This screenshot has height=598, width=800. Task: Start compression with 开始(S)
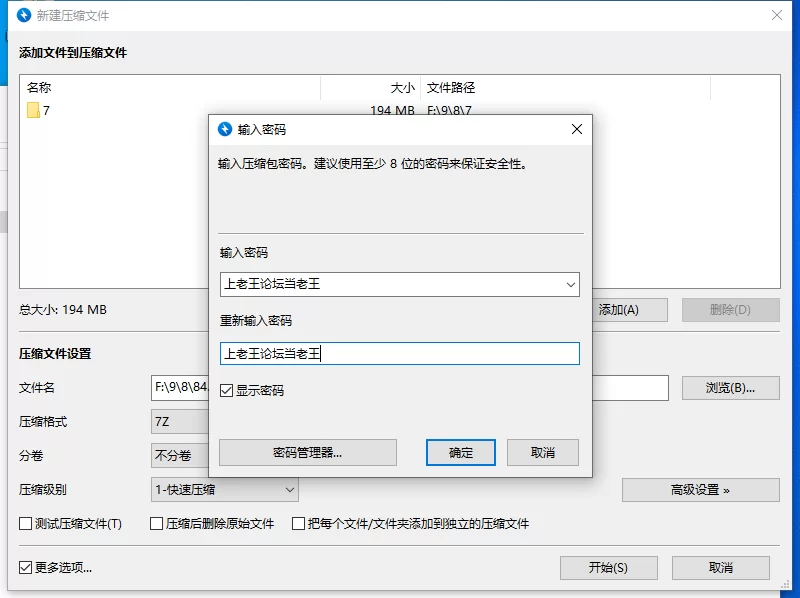pyautogui.click(x=609, y=568)
